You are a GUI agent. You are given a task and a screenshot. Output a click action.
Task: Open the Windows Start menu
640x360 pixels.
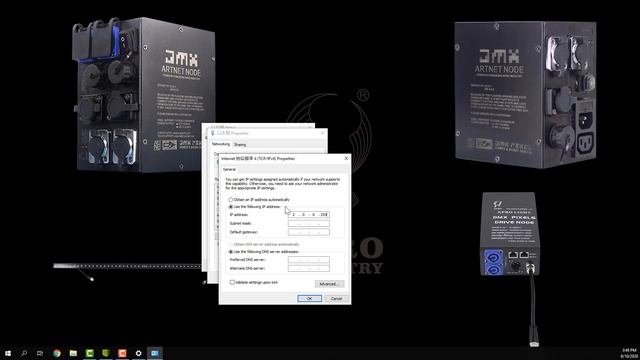8,353
